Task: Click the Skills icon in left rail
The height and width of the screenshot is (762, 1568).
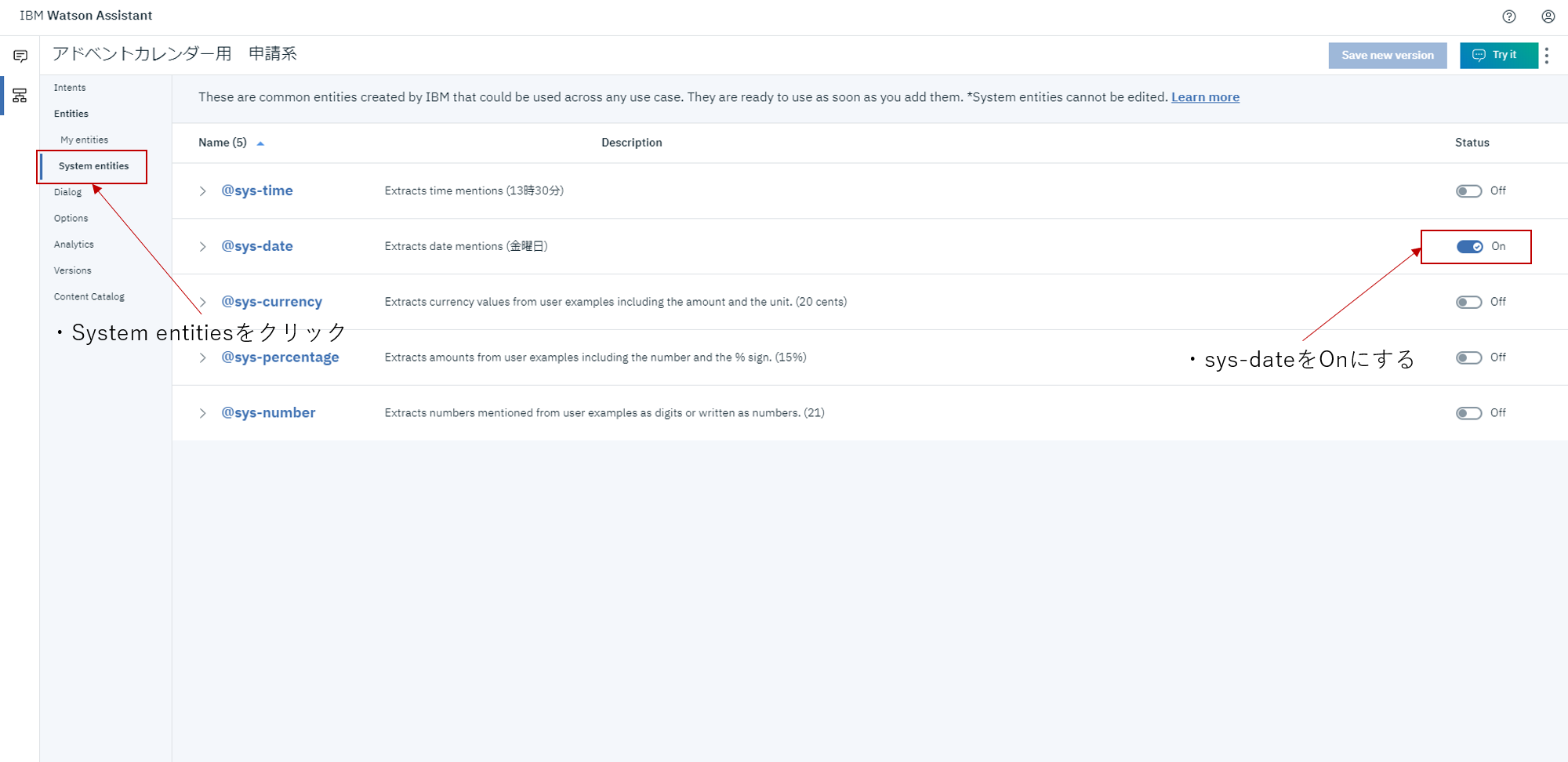Action: [x=20, y=96]
